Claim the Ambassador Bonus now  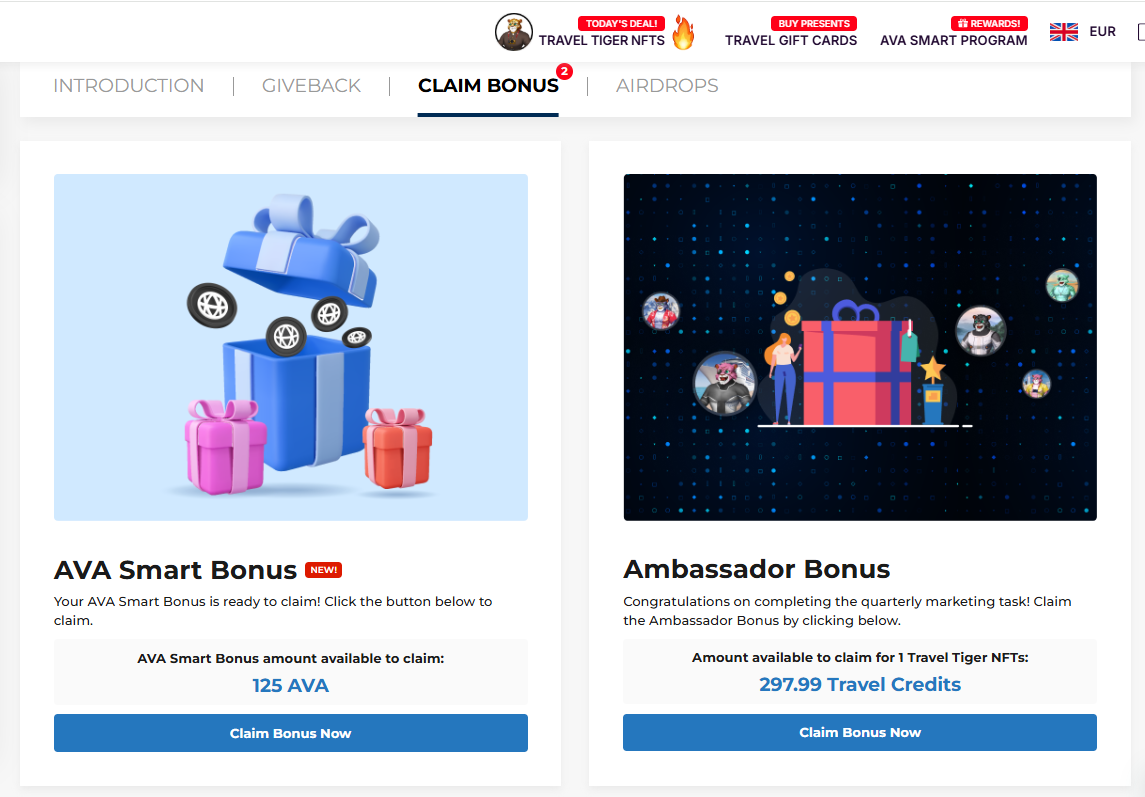tap(859, 732)
